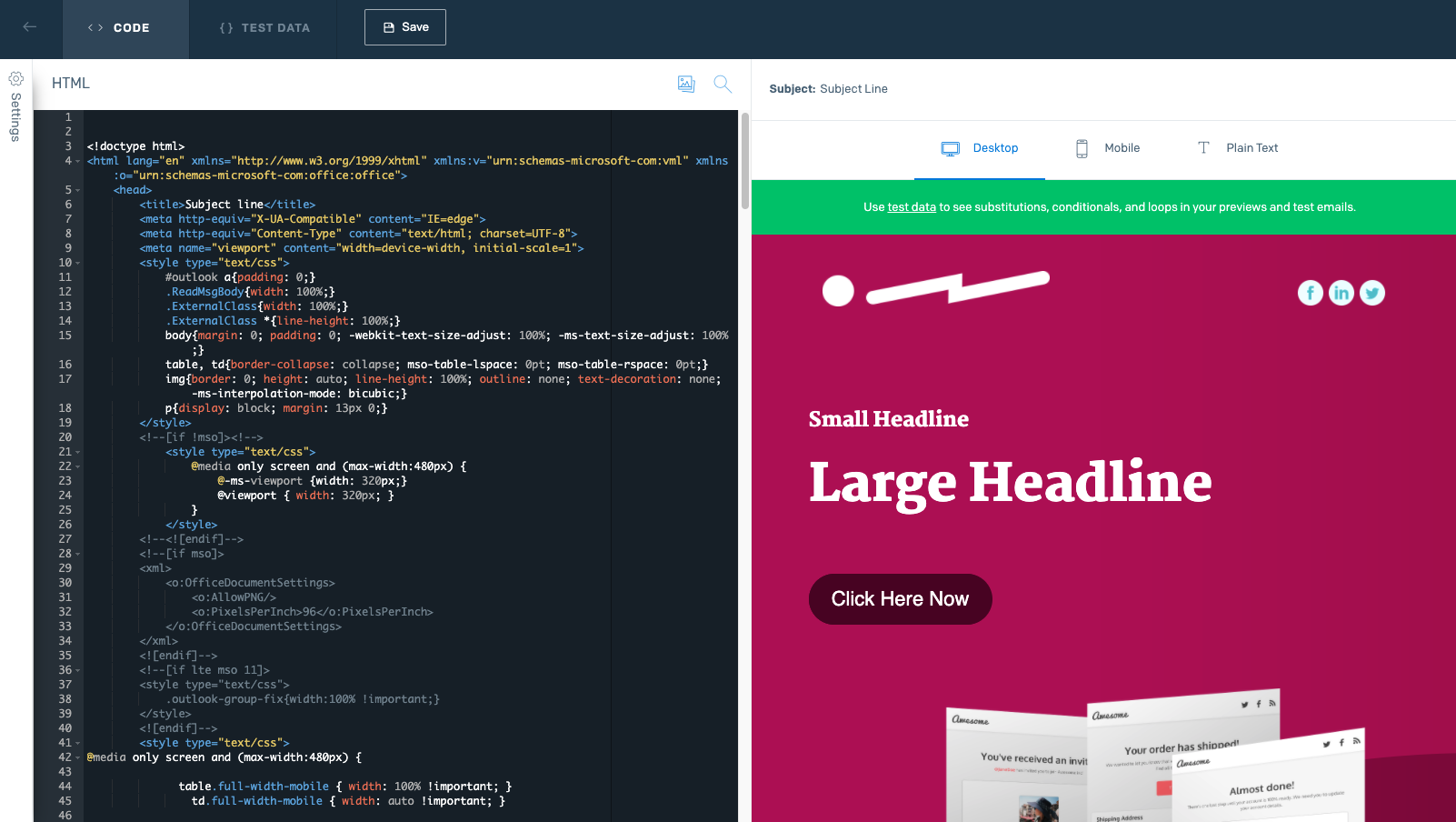Collapse code fold at line 21
This screenshot has height=822, width=1456.
(x=78, y=453)
